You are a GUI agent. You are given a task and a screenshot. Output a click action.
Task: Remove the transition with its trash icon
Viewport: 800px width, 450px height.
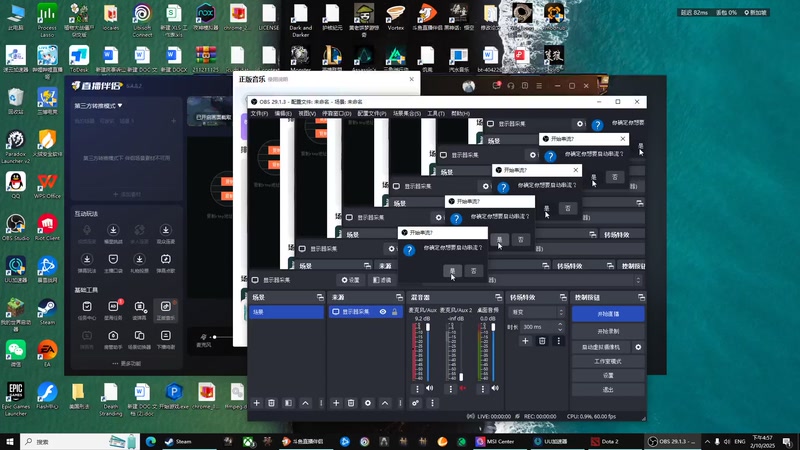coord(542,341)
